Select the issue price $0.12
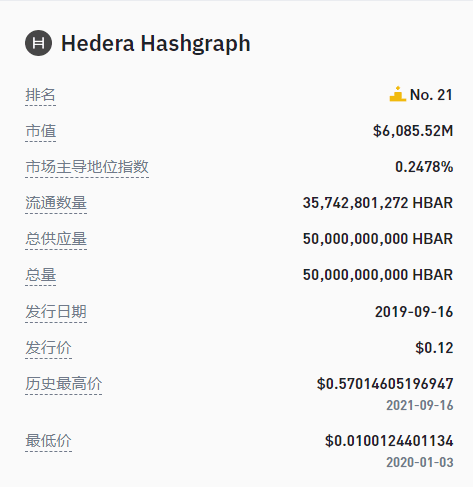The image size is (473, 487). 434,348
